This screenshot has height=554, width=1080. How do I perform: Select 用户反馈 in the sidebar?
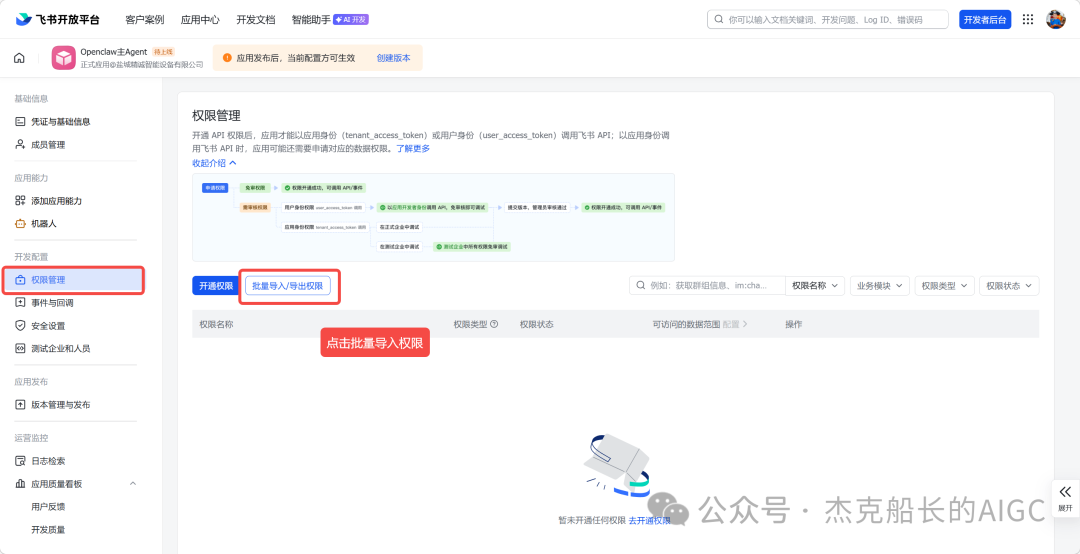(x=48, y=506)
